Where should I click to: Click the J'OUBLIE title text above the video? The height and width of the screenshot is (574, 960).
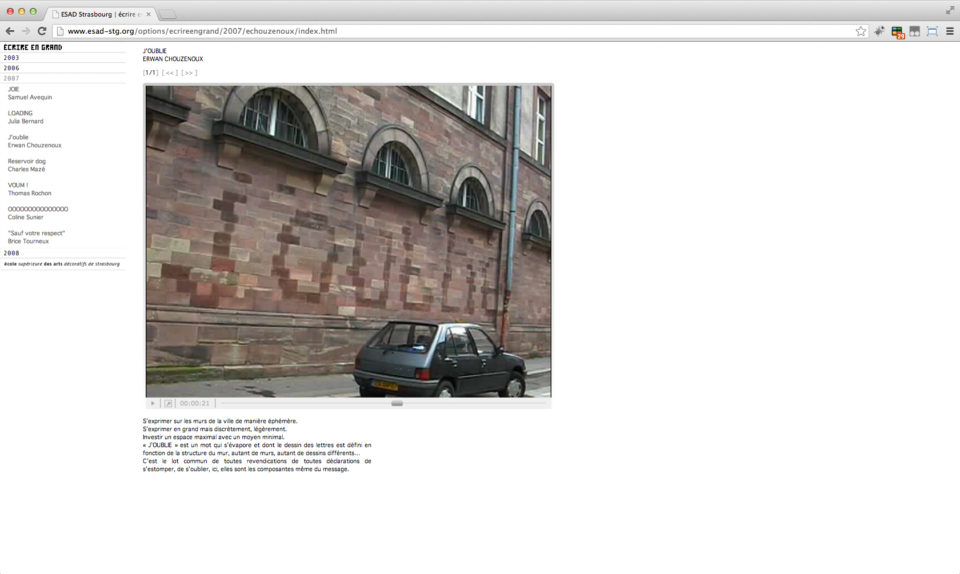point(155,51)
